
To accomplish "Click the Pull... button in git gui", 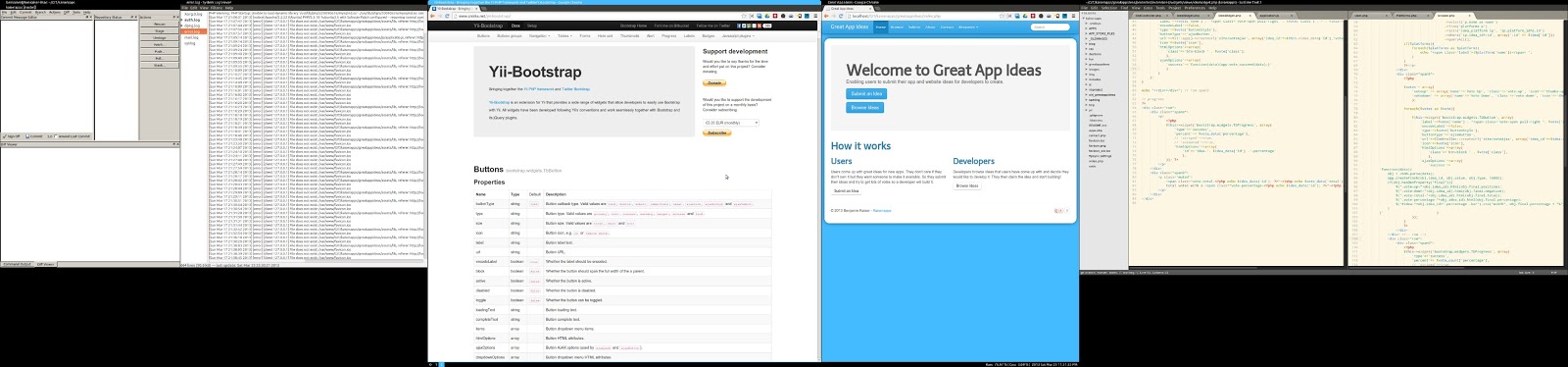I will click(159, 58).
